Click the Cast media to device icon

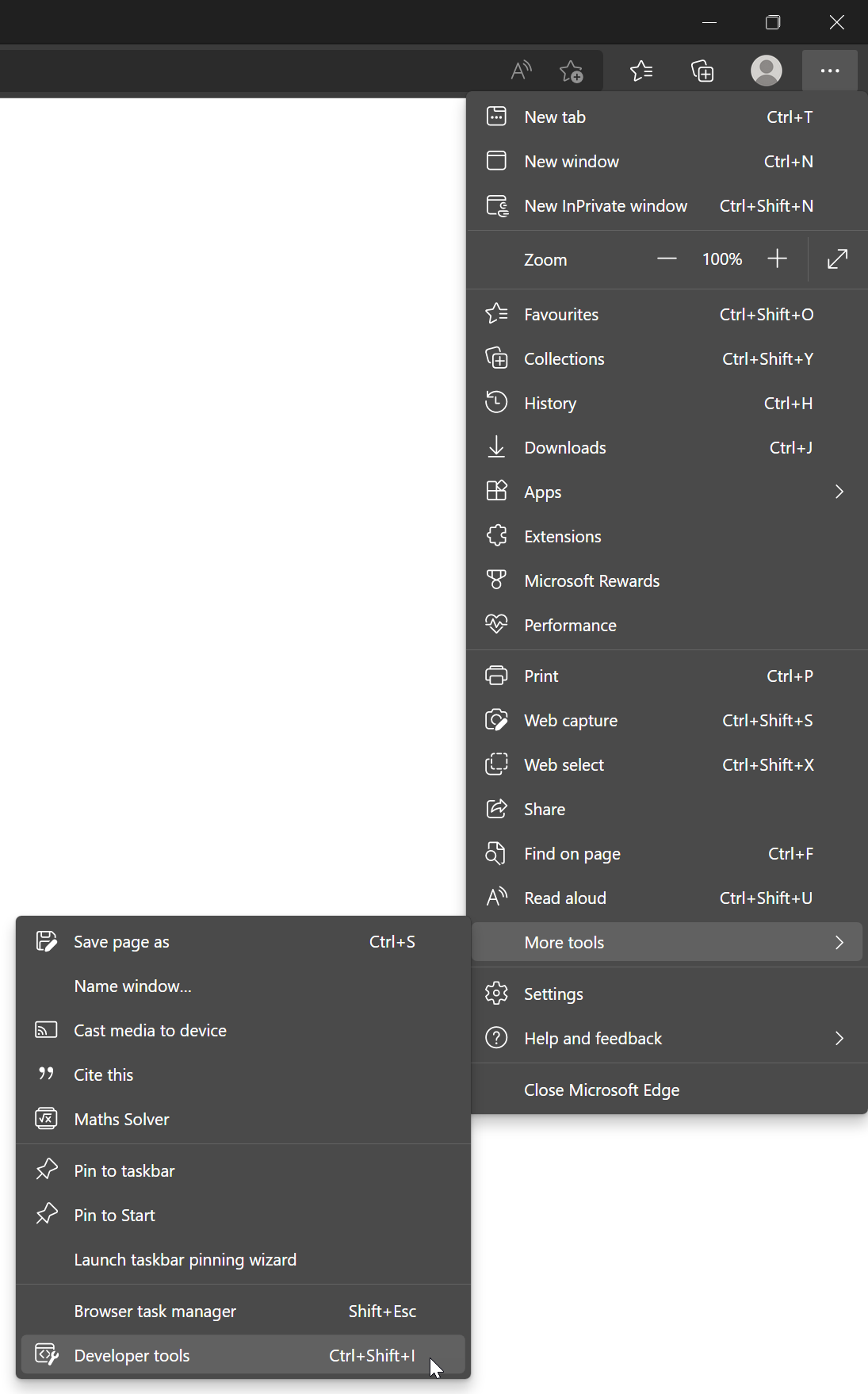coord(46,1030)
